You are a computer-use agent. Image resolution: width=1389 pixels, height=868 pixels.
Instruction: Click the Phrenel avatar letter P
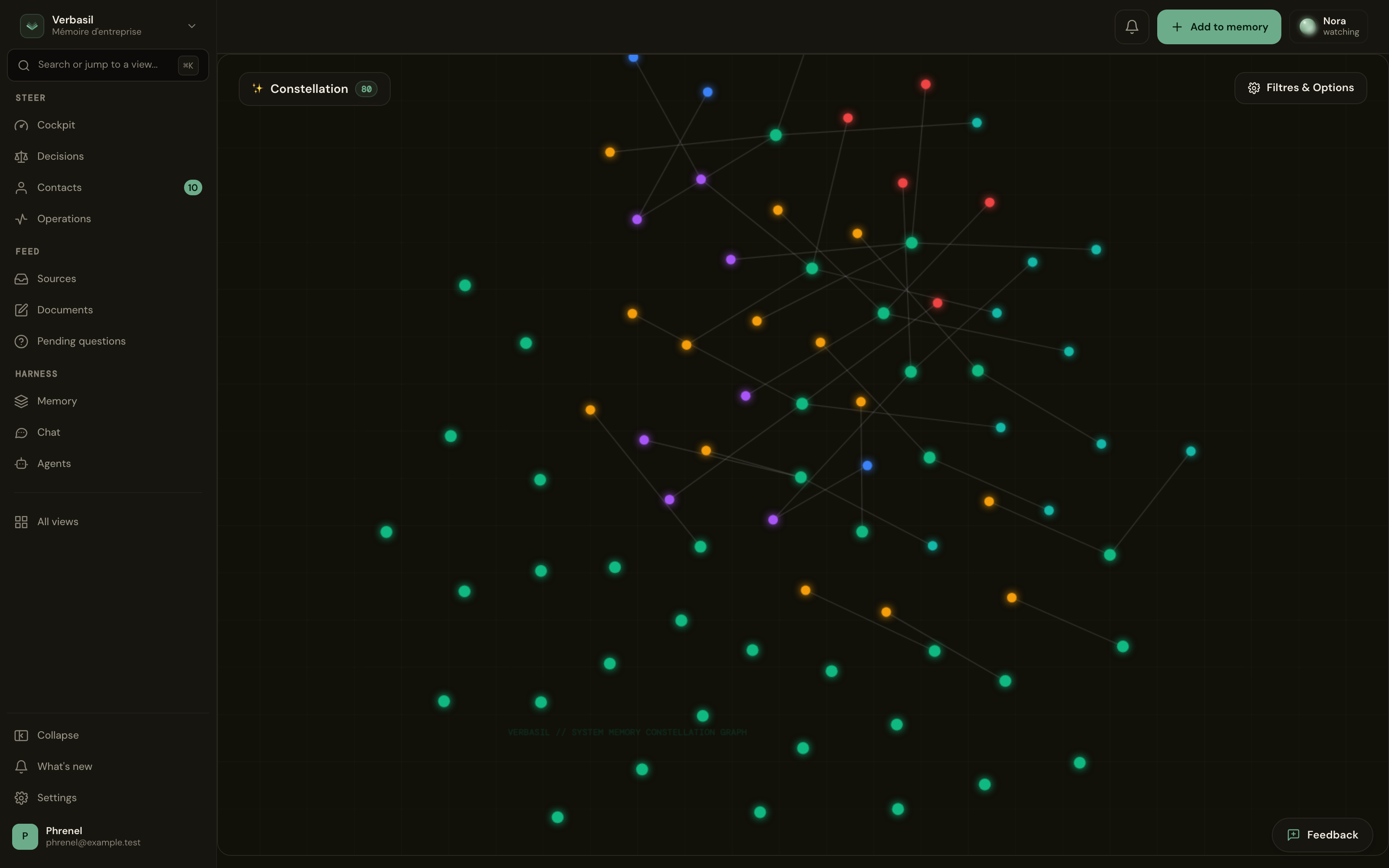click(x=25, y=836)
